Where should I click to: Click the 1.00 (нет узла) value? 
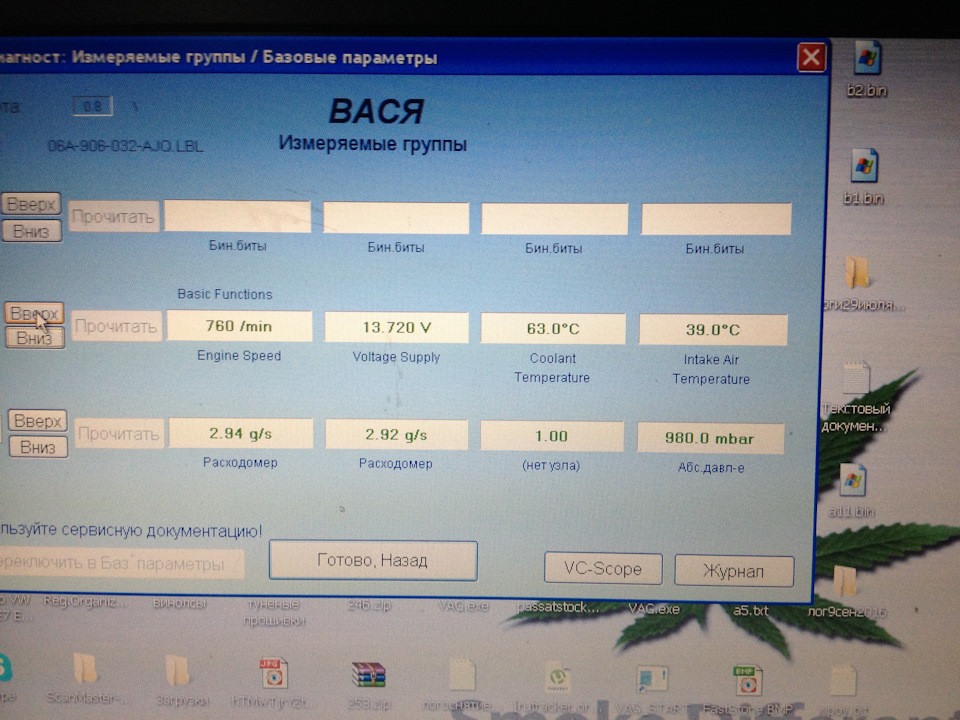552,436
